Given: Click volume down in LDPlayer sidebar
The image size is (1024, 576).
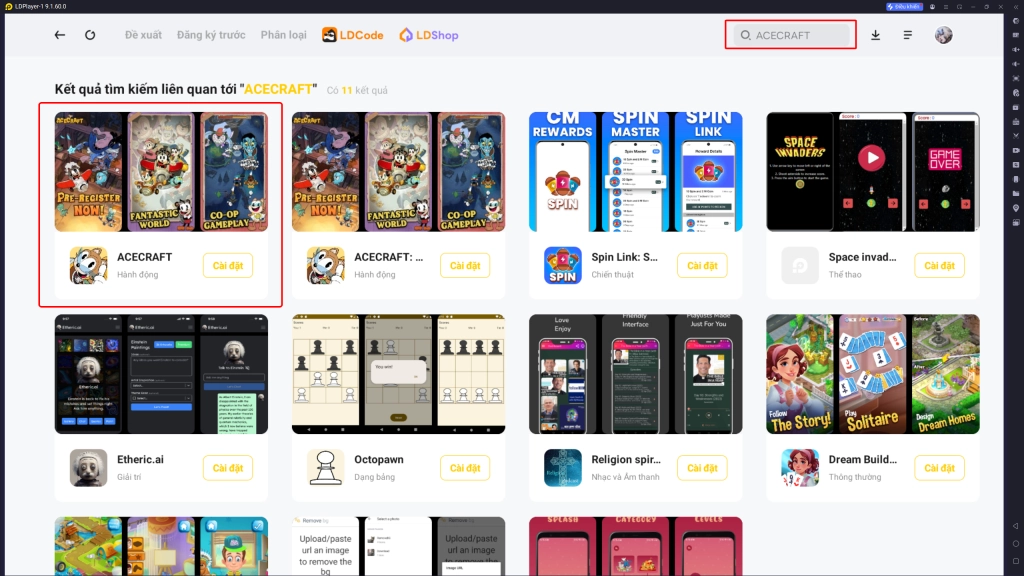Looking at the screenshot, I should pyautogui.click(x=1016, y=64).
